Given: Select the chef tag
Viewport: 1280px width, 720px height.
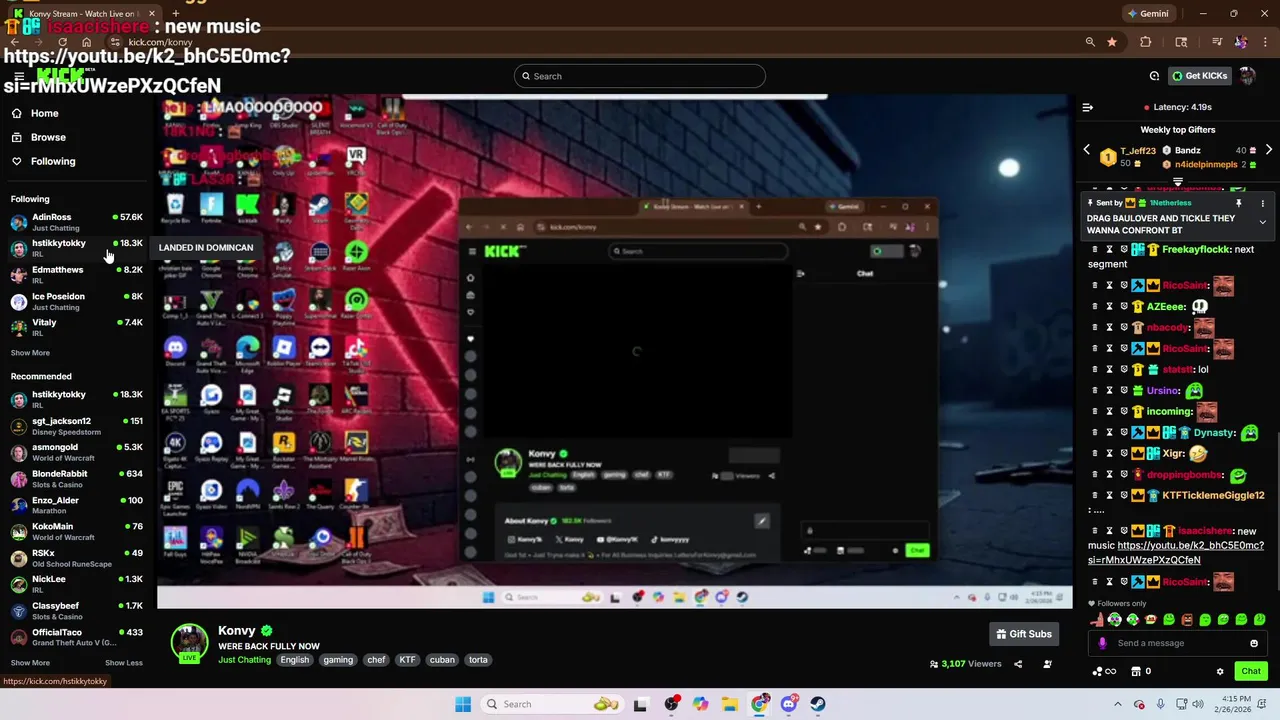Looking at the screenshot, I should pyautogui.click(x=376, y=660).
